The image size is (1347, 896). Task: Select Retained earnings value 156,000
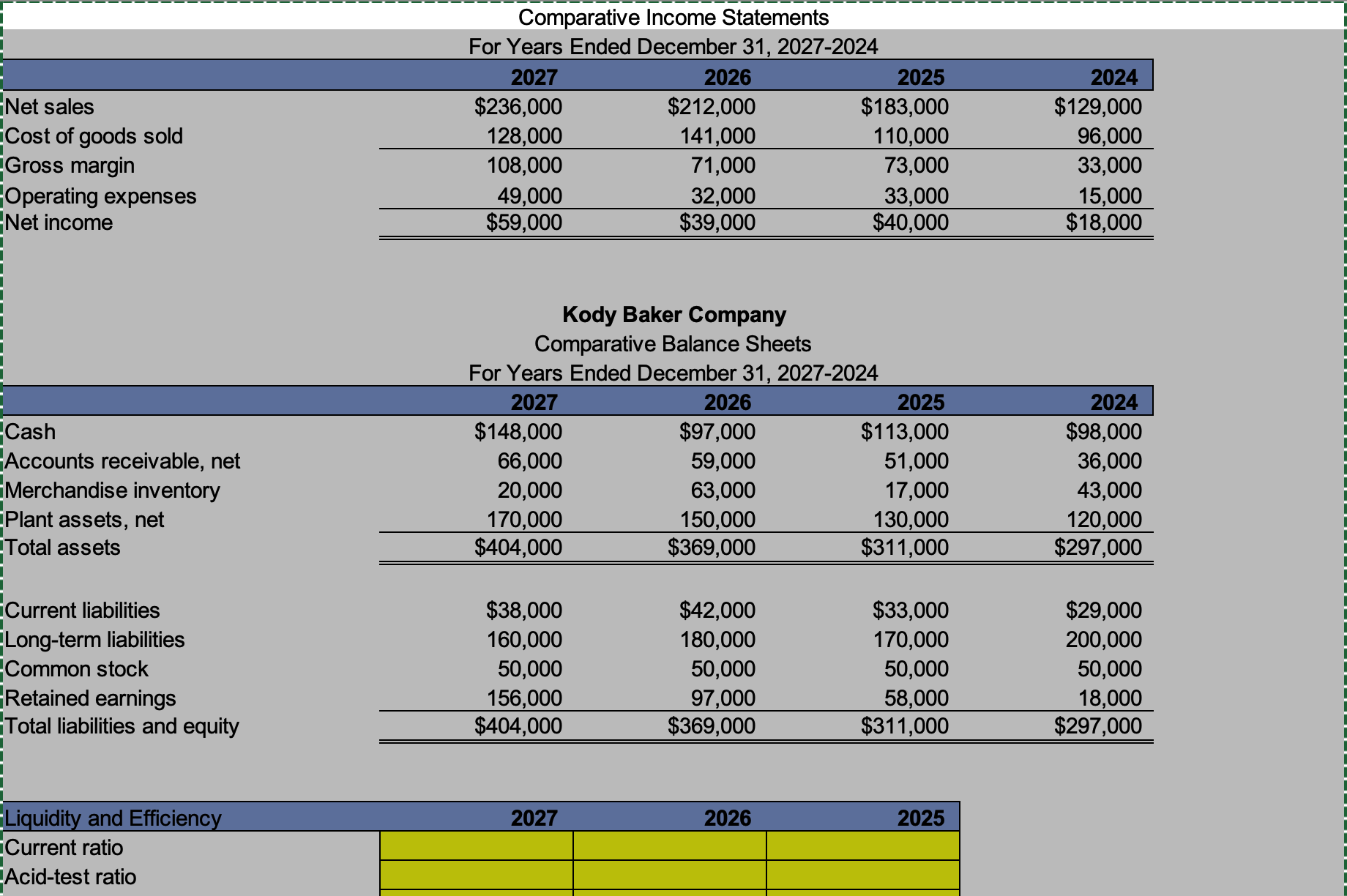pos(525,698)
